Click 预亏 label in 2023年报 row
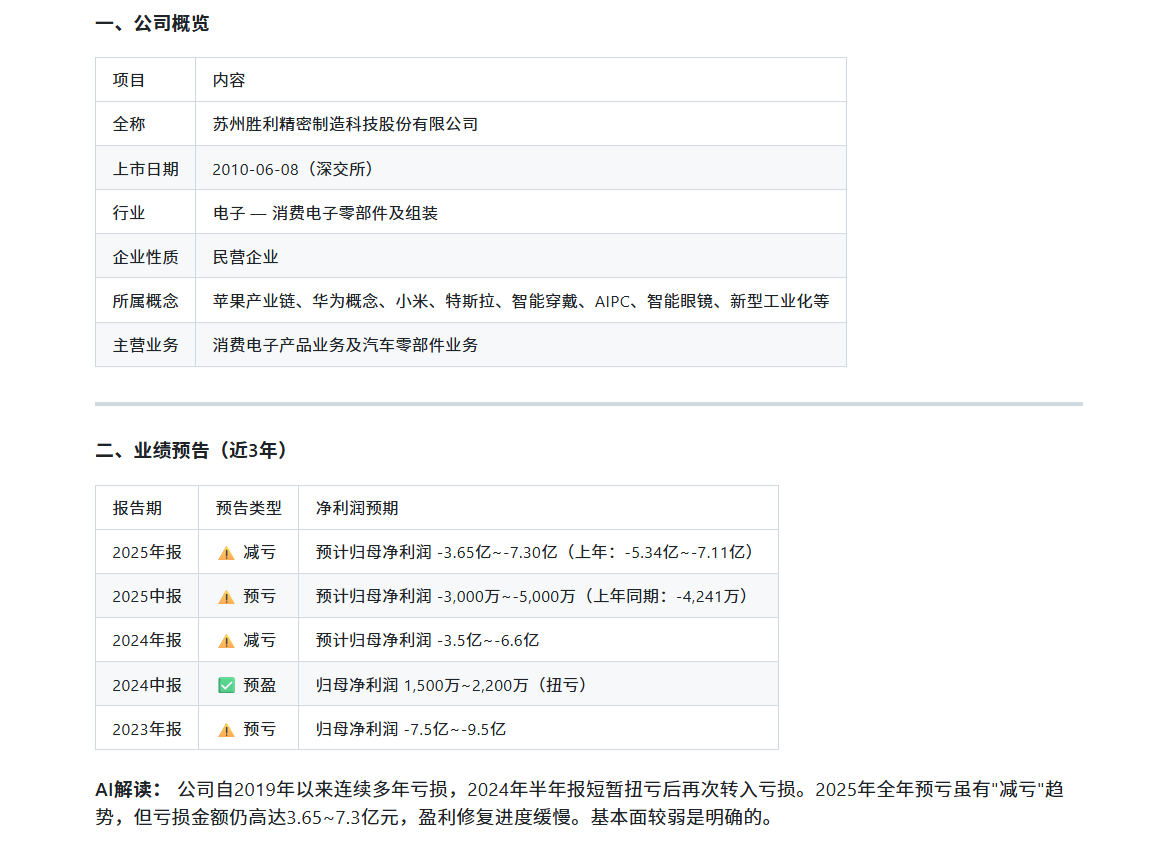This screenshot has width=1157, height=844. point(260,730)
